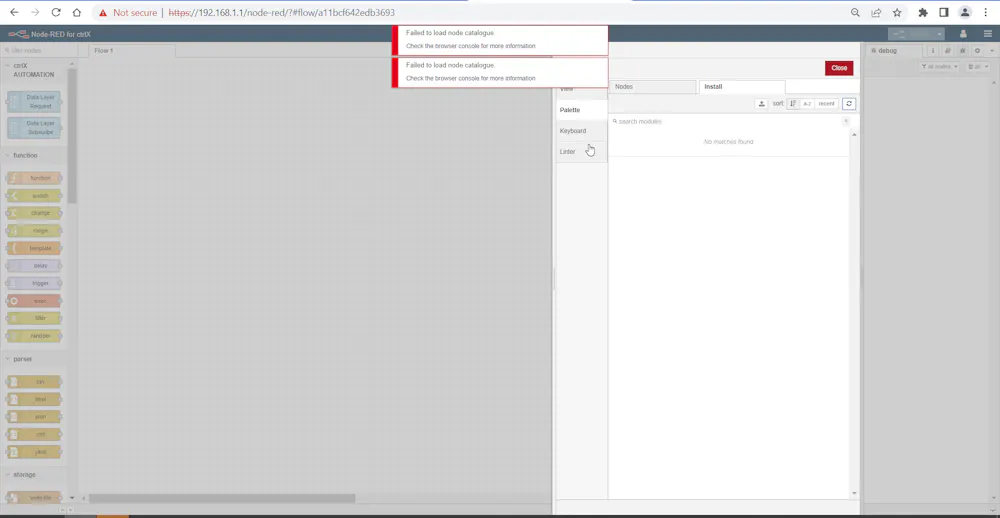Select the function palette node
This screenshot has width=1000, height=518.
pyautogui.click(x=34, y=178)
